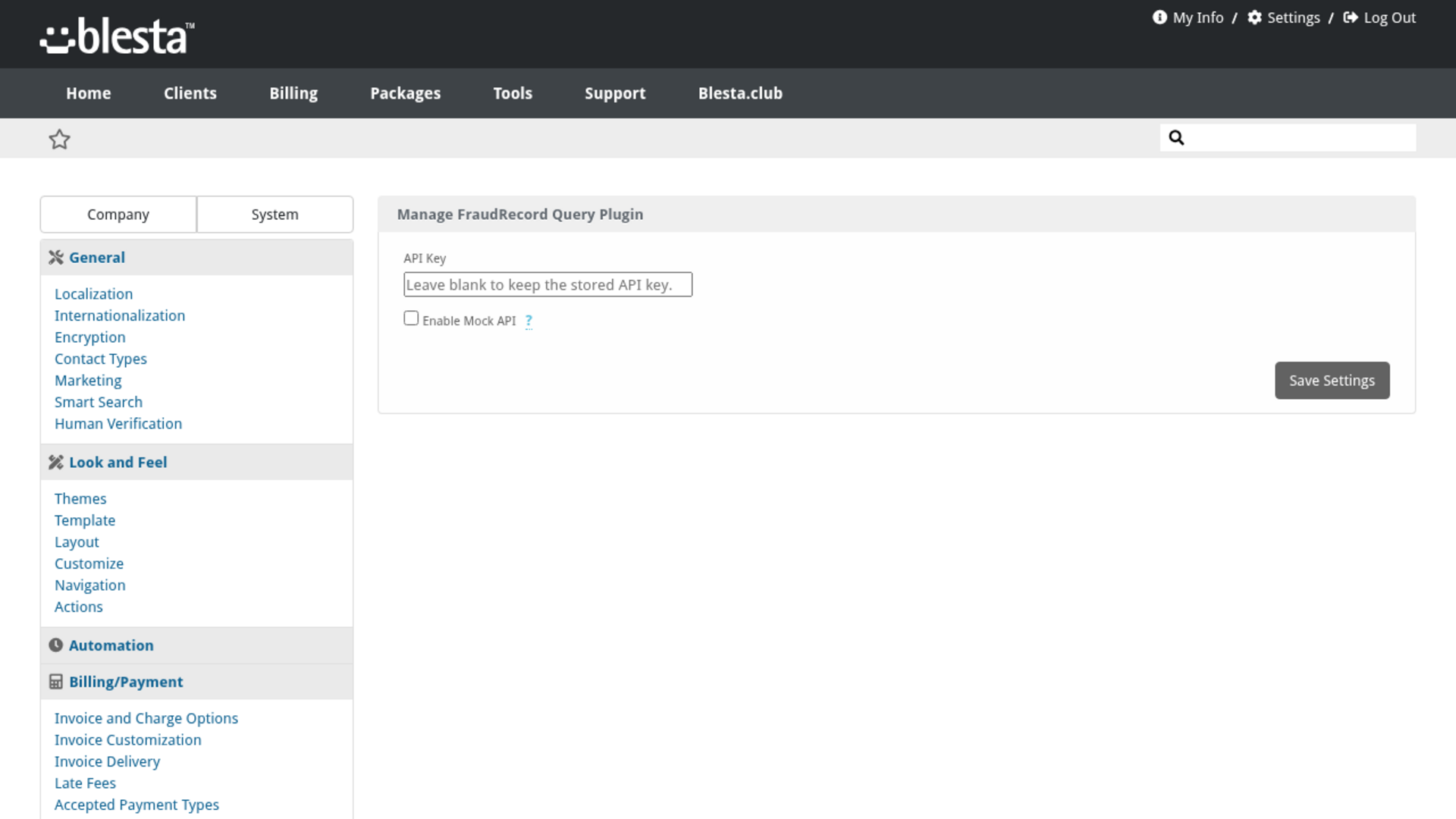1456x819 pixels.
Task: Expand the Billing/Payment section
Action: coord(196,682)
